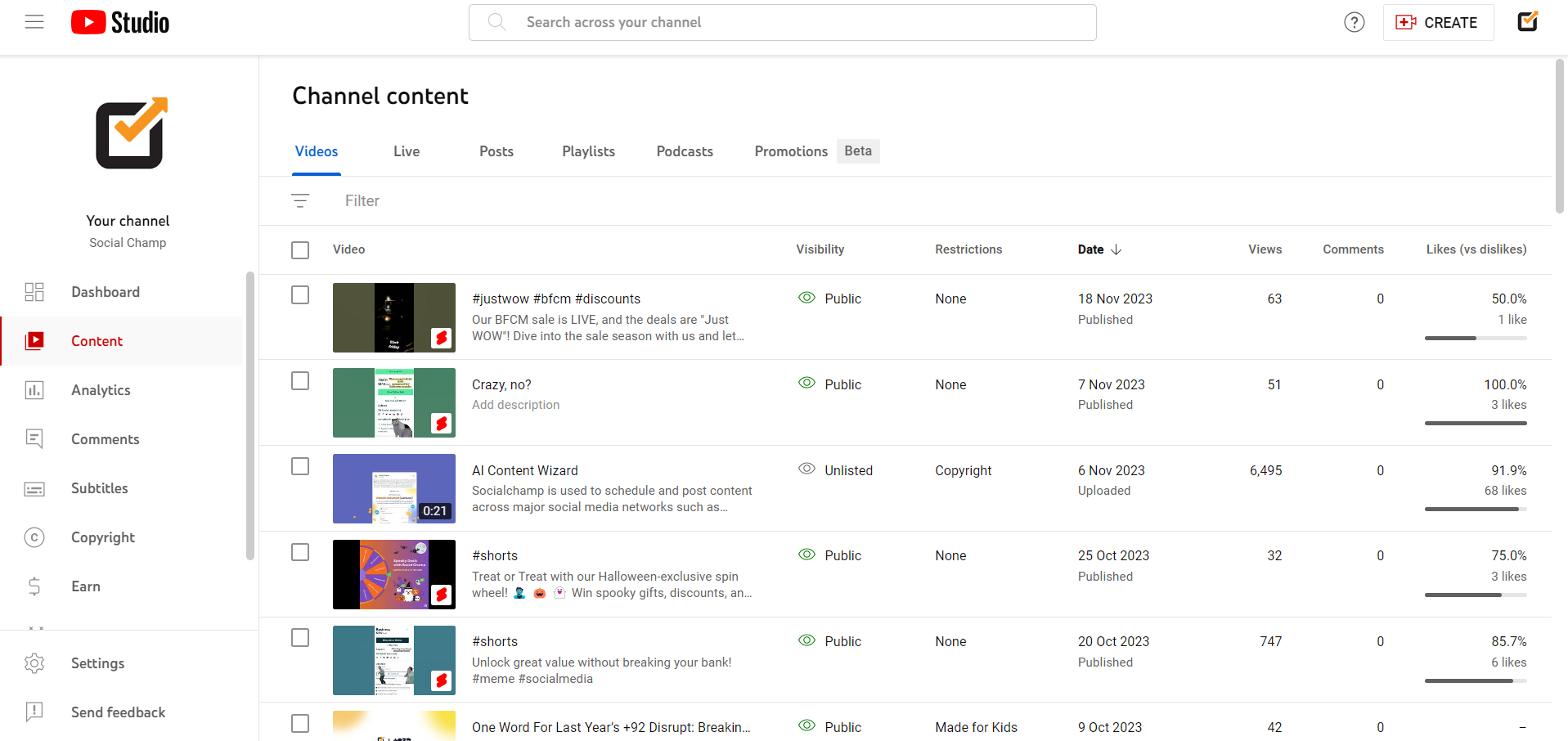Screen dimensions: 1568x741
Task: Open the hamburger navigation menu
Action: pyautogui.click(x=34, y=22)
